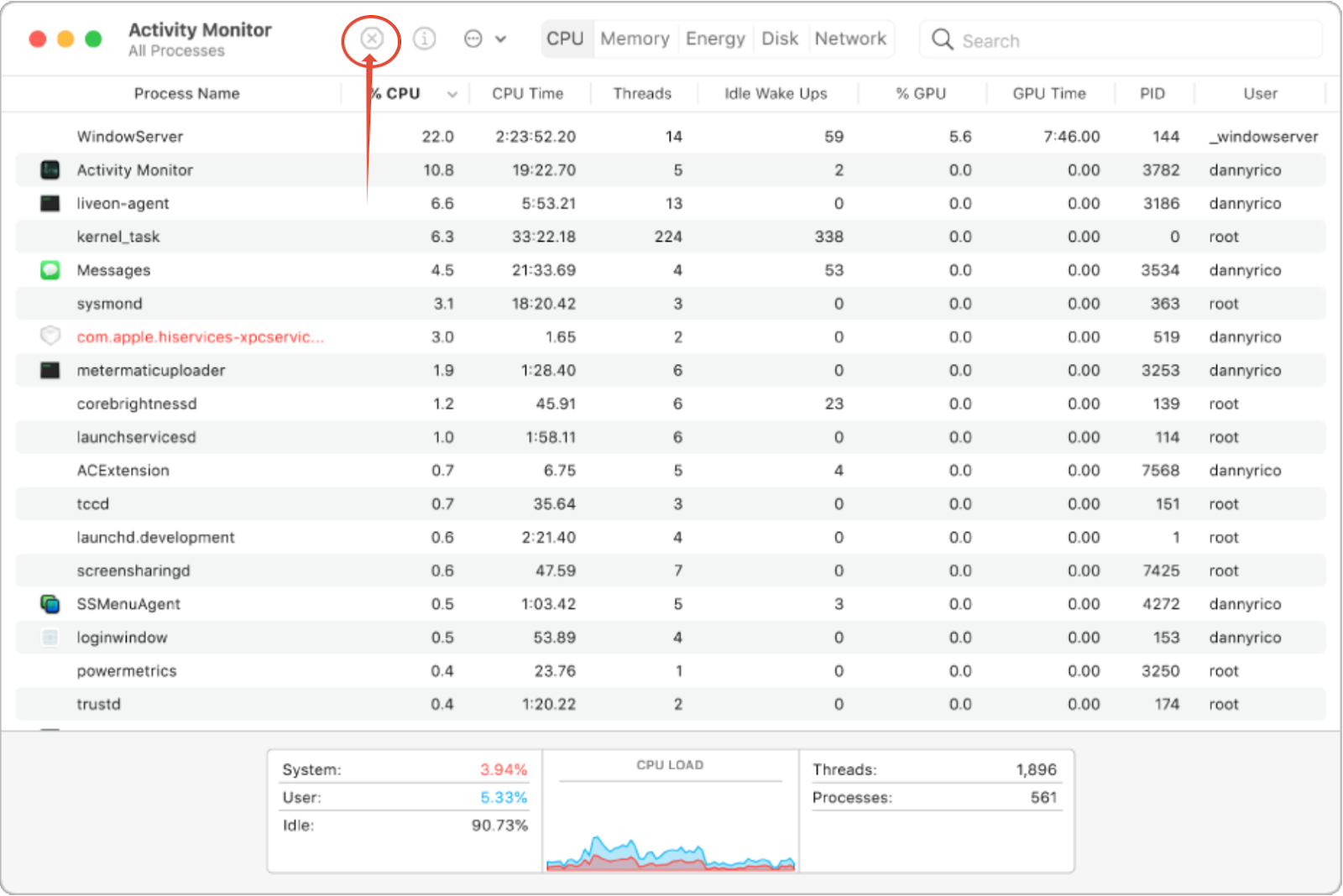This screenshot has height=896, width=1343.
Task: Select the launchservicesd process
Action: [671, 437]
